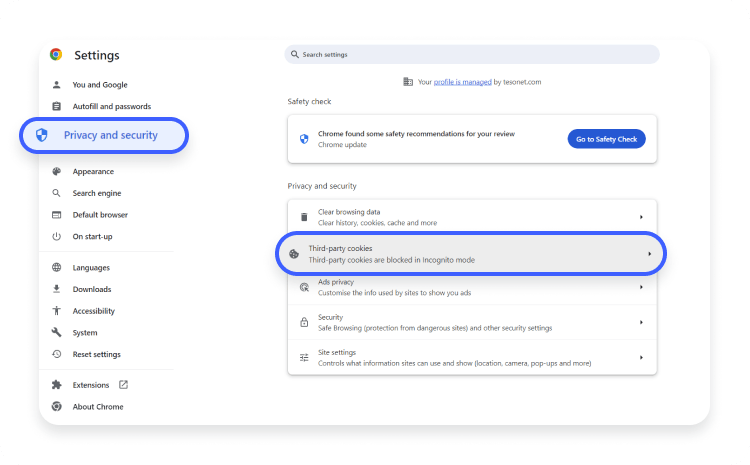Go to Autofill and passwords
The image size is (750, 465).
point(111,106)
